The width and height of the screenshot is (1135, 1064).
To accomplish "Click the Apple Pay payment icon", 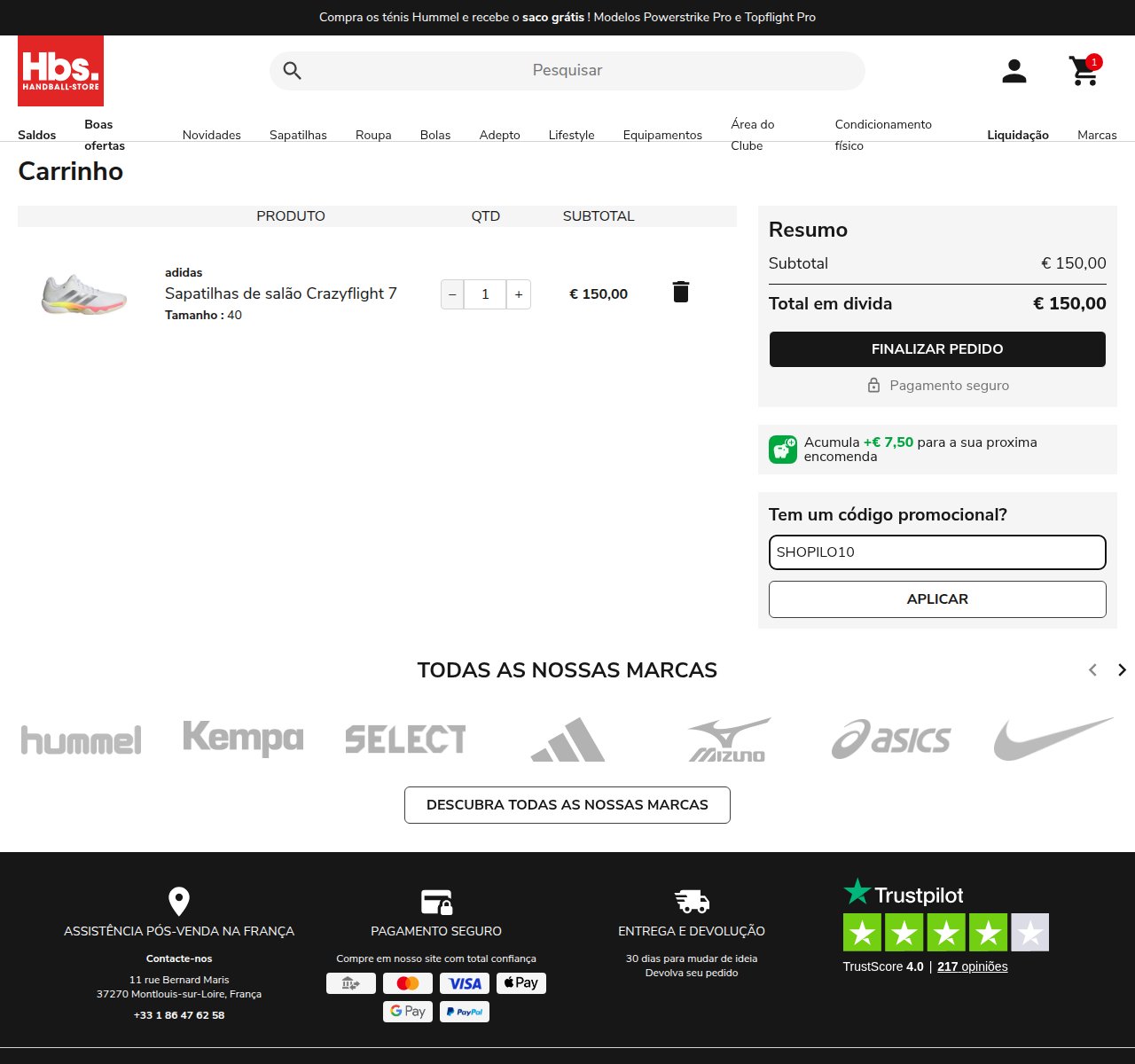I will point(521,983).
